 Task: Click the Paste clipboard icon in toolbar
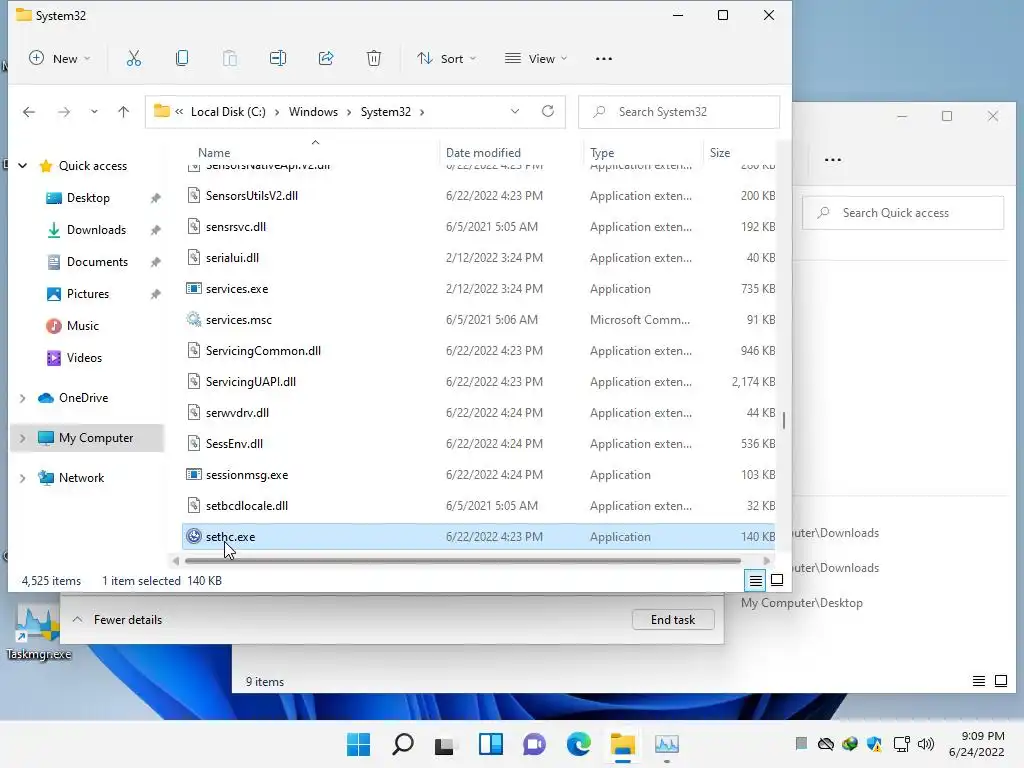click(x=230, y=59)
